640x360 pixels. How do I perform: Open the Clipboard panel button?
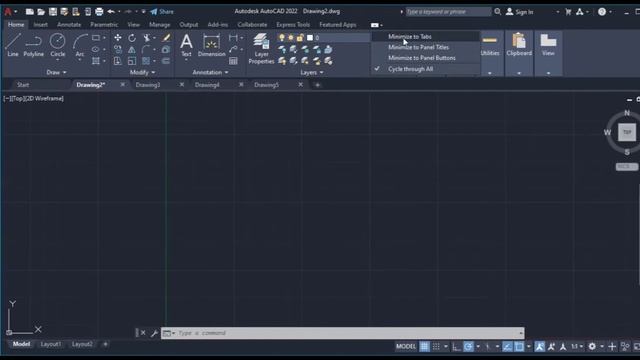point(519,53)
